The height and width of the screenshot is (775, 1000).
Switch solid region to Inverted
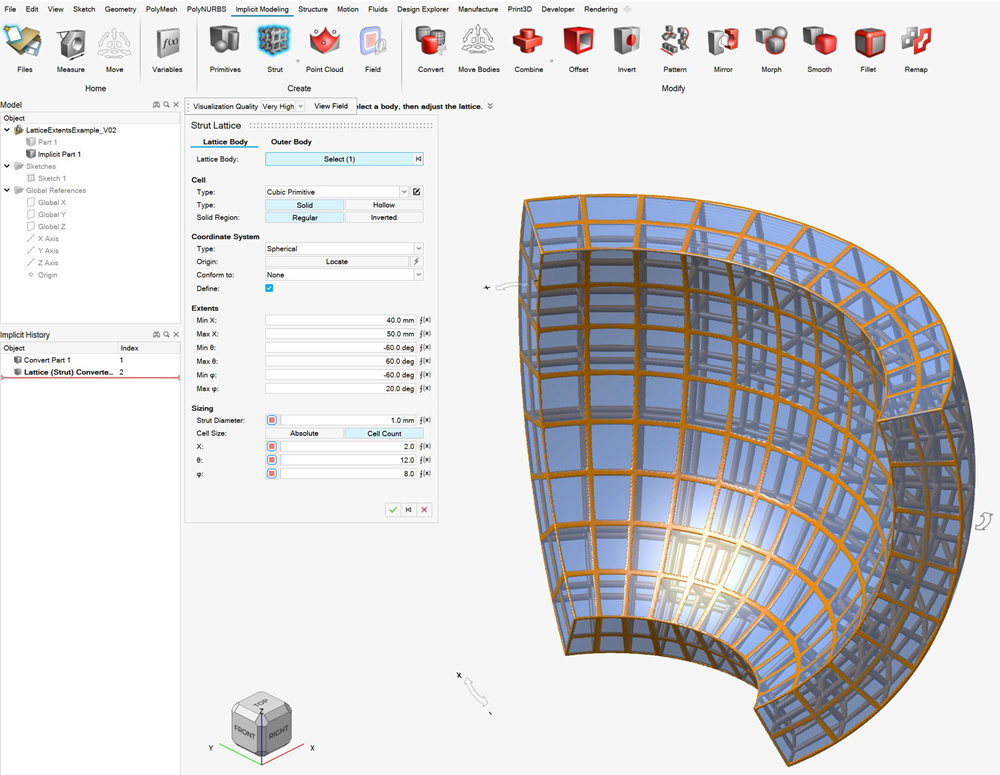coord(383,217)
